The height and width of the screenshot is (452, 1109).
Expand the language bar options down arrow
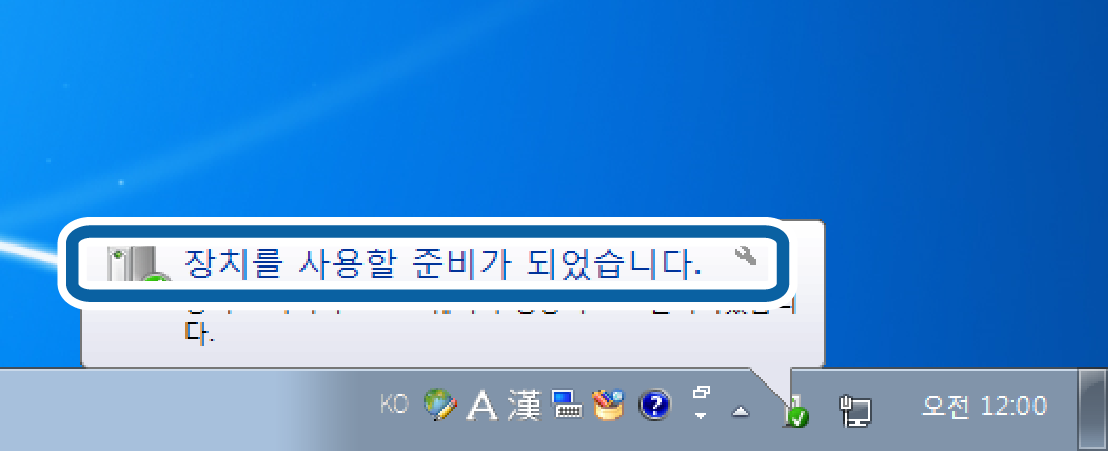[700, 415]
